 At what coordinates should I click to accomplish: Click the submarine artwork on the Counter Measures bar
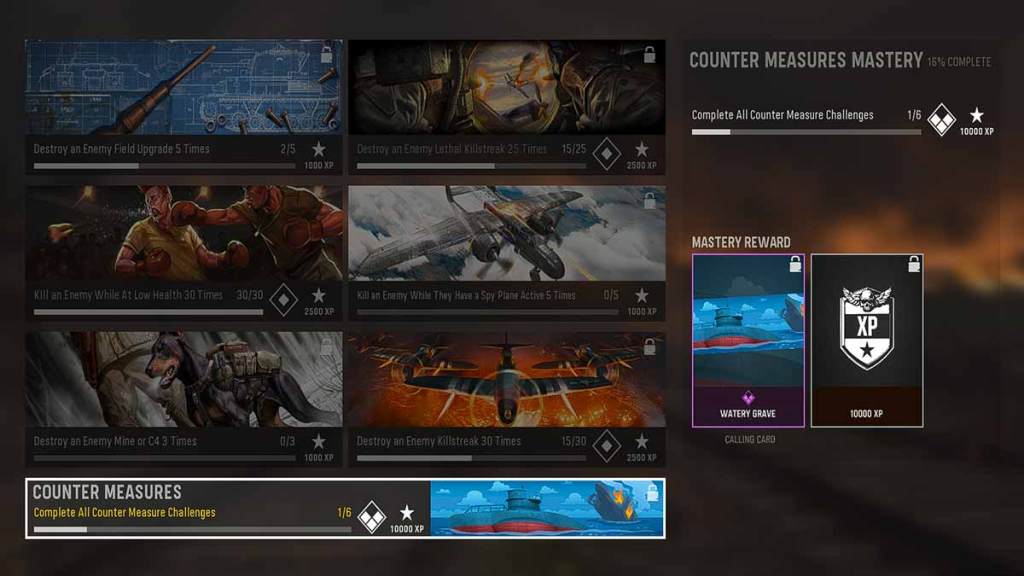(x=510, y=512)
